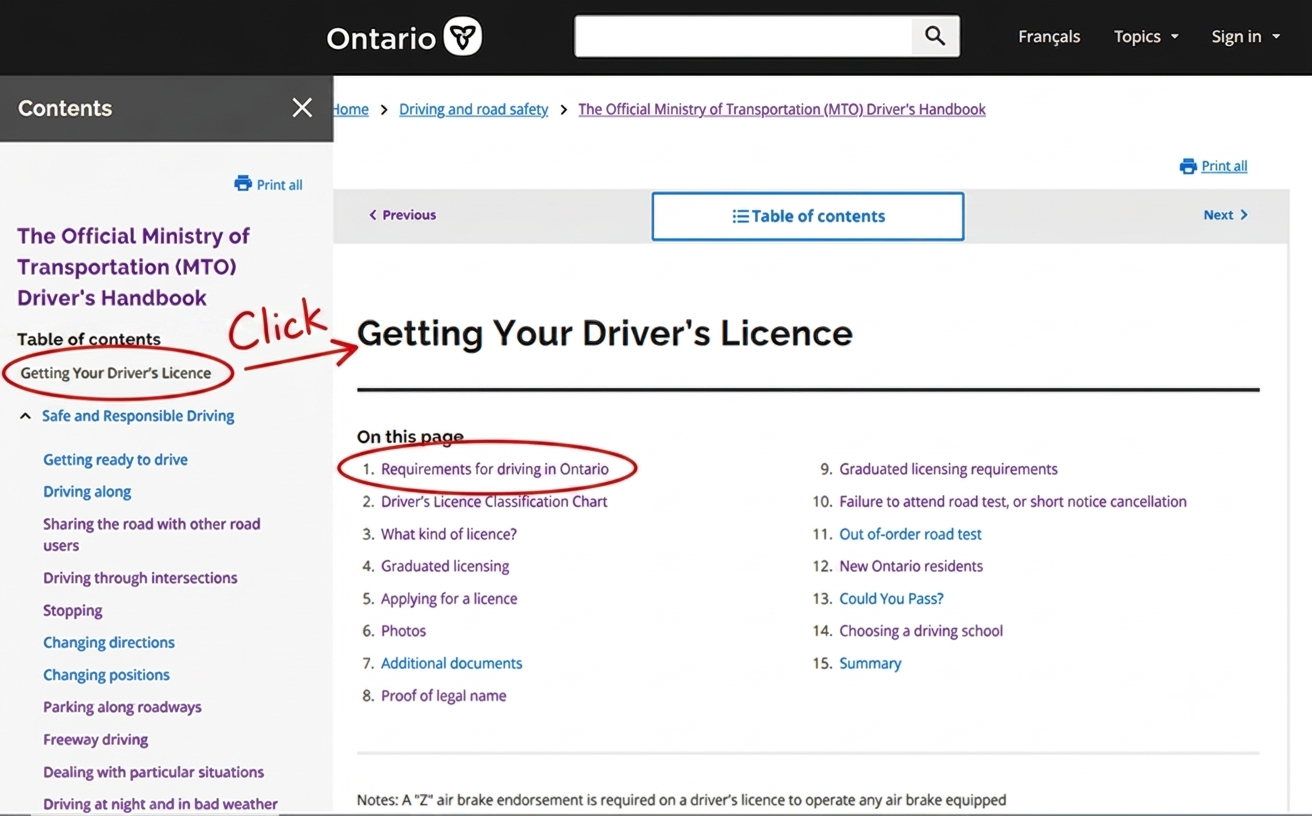Viewport: 1312px width, 816px height.
Task: Jump to Graduated licensing requirements
Action: (948, 469)
